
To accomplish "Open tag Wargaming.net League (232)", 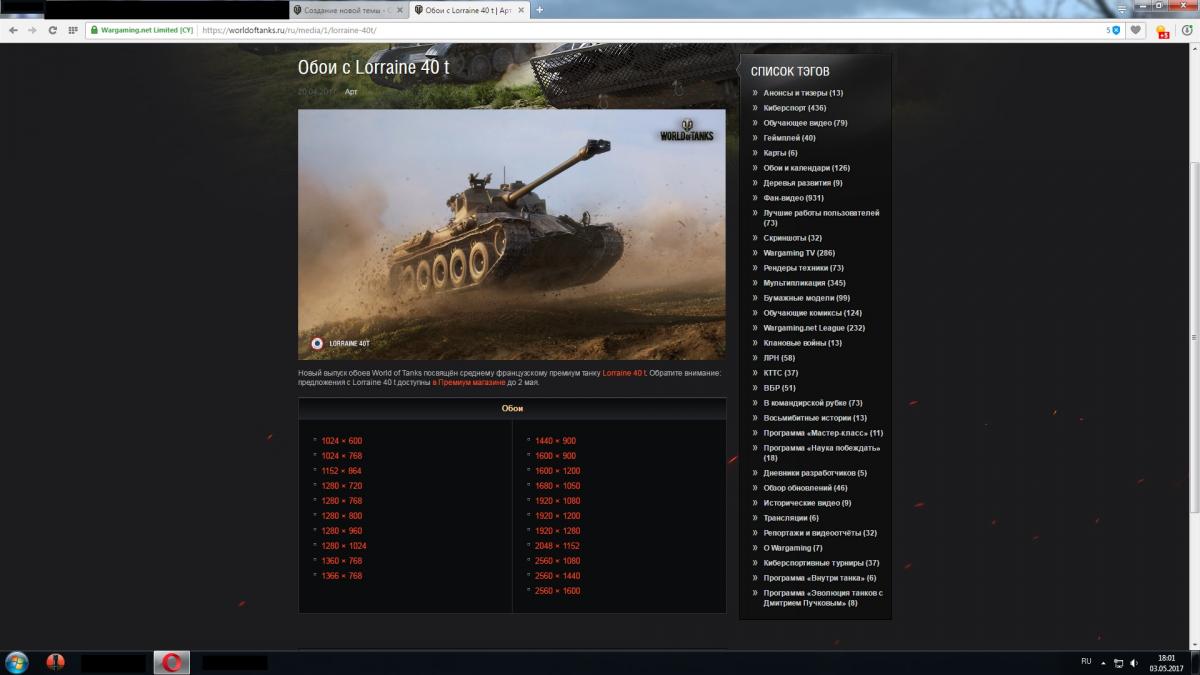I will tap(814, 328).
